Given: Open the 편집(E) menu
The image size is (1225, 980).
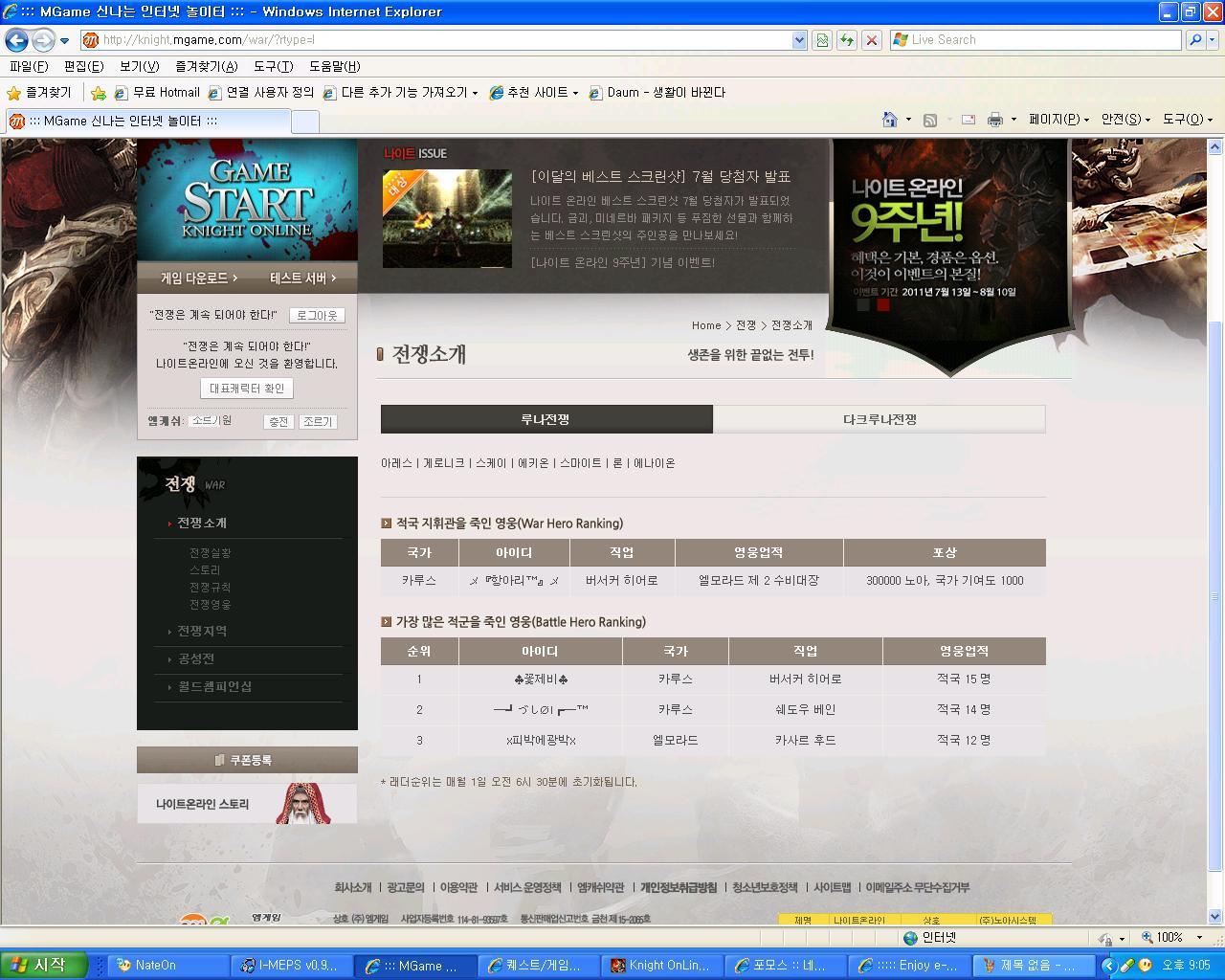Looking at the screenshot, I should [x=83, y=66].
